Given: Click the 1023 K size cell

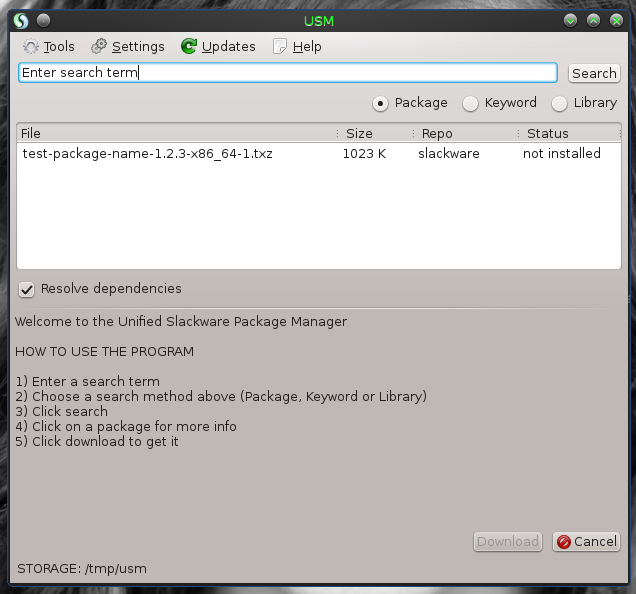Looking at the screenshot, I should (x=364, y=154).
